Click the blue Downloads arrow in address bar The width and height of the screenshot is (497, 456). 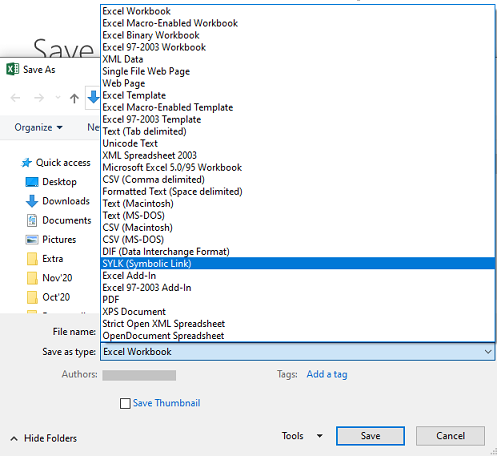click(x=94, y=97)
